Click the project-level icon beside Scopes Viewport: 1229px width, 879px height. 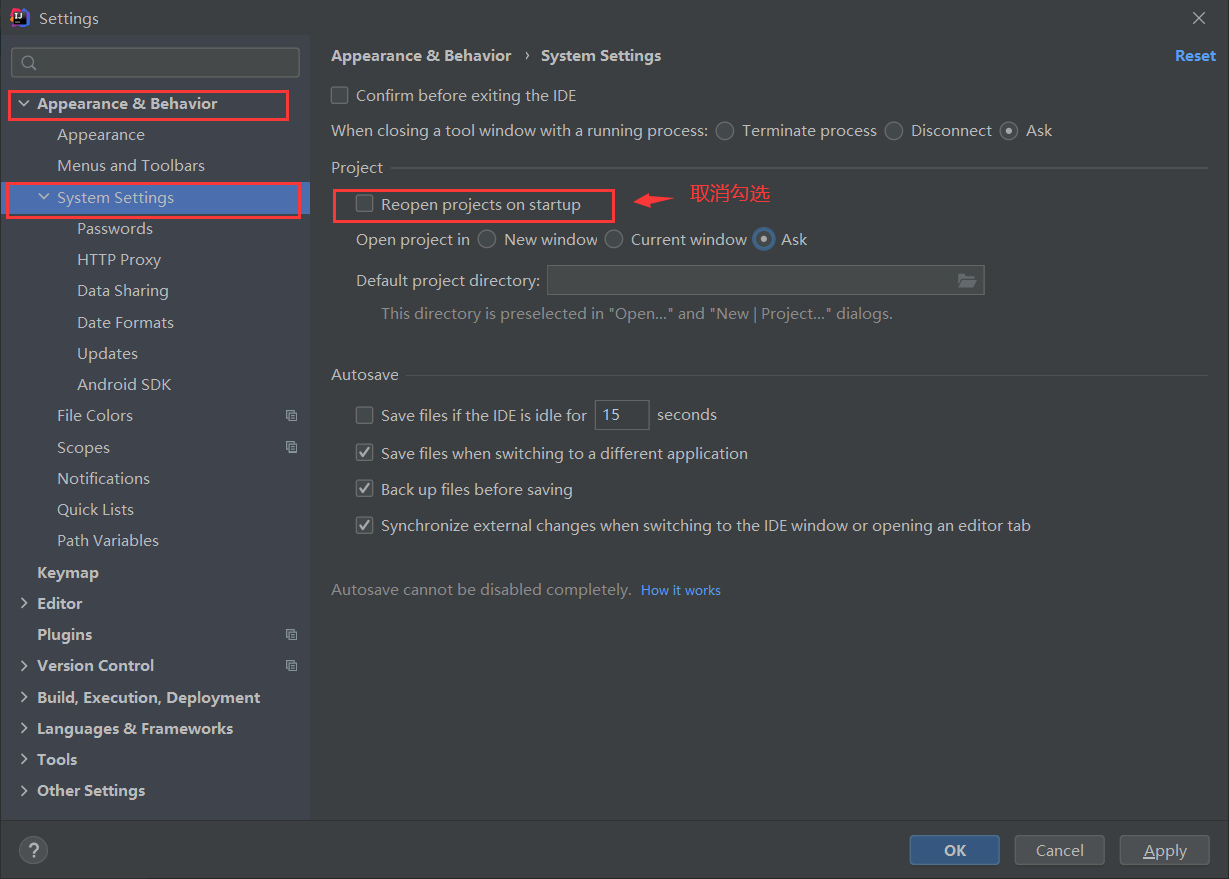click(x=291, y=447)
